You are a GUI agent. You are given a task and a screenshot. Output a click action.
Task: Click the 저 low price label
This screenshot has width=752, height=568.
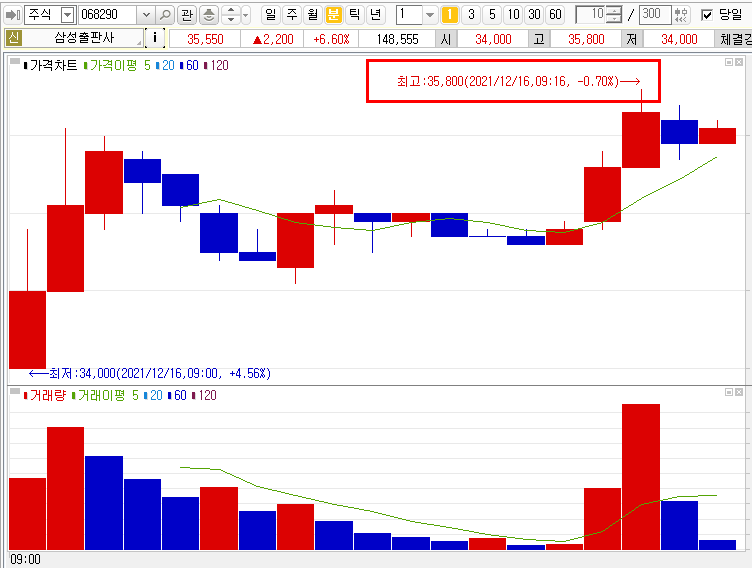pyautogui.click(x=632, y=39)
